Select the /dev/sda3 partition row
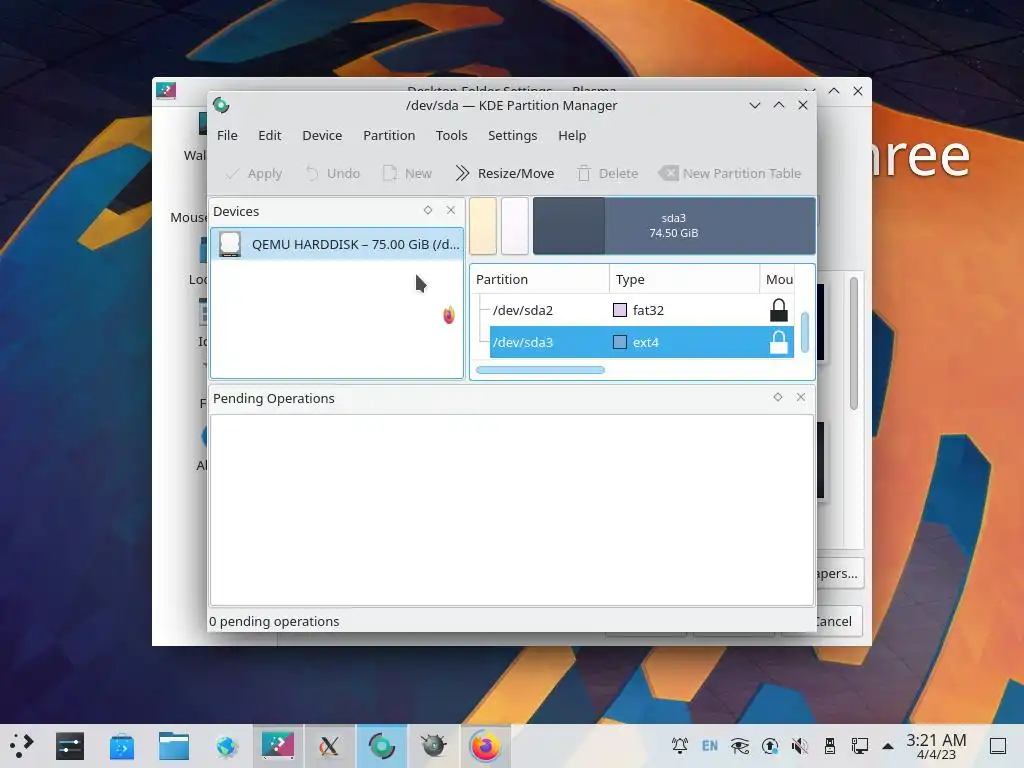Screen dimensions: 1024x768 [x=641, y=342]
